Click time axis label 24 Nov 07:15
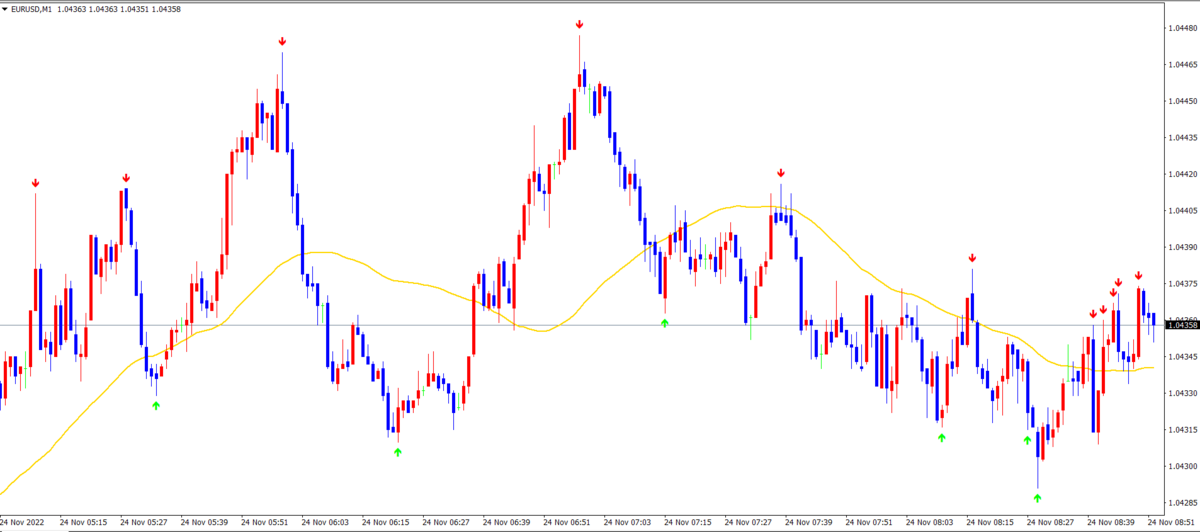The height and width of the screenshot is (532, 1200). 688,522
